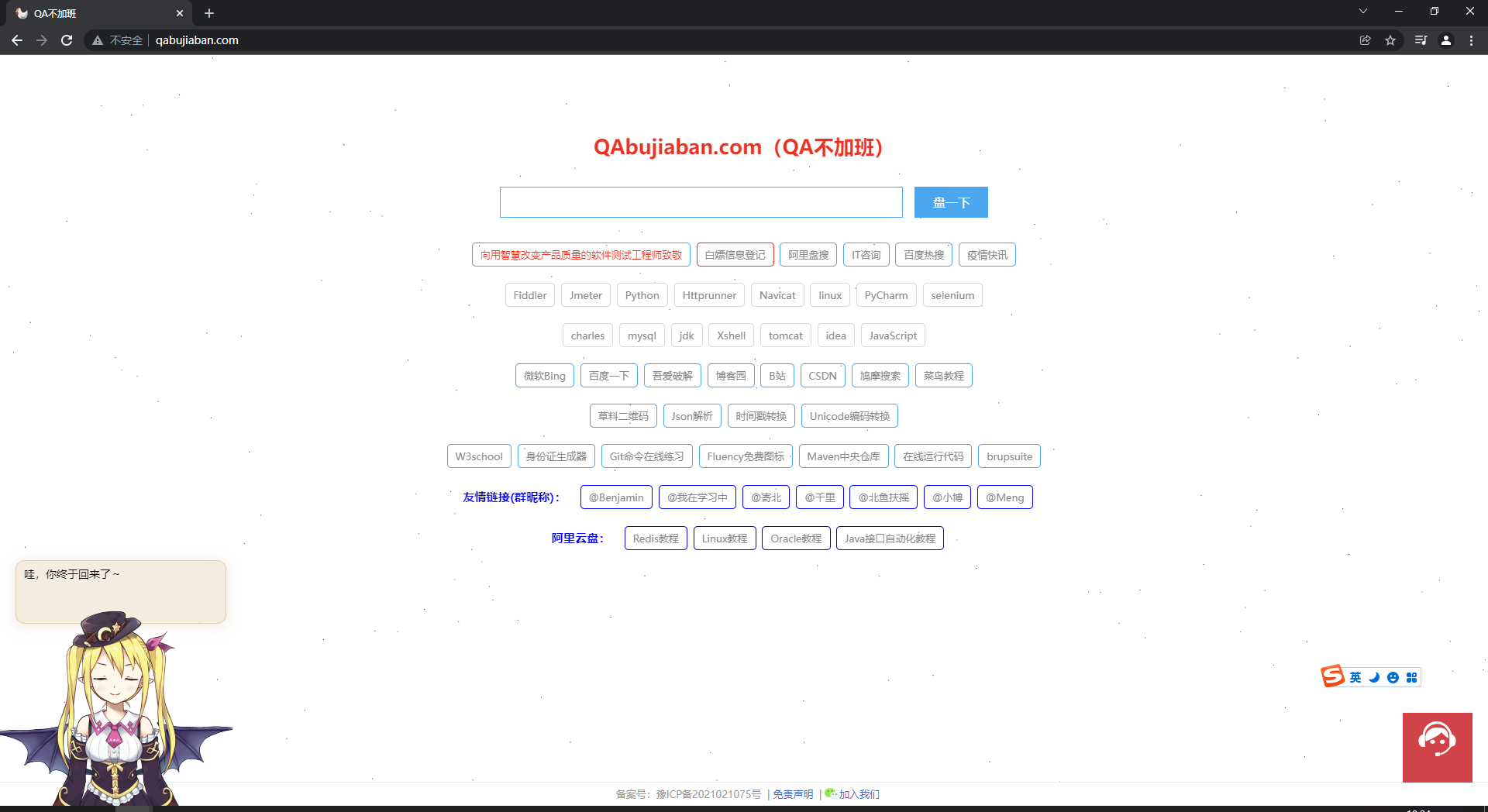Open 百度热搜 link
1488x812 pixels.
pos(924,255)
